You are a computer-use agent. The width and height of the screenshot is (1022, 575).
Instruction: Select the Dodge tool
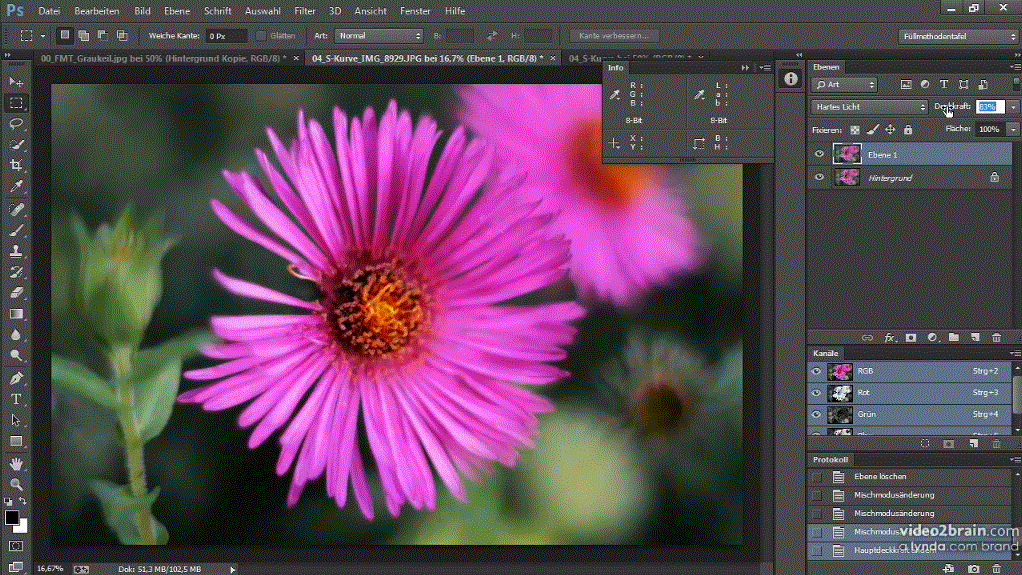click(x=16, y=355)
